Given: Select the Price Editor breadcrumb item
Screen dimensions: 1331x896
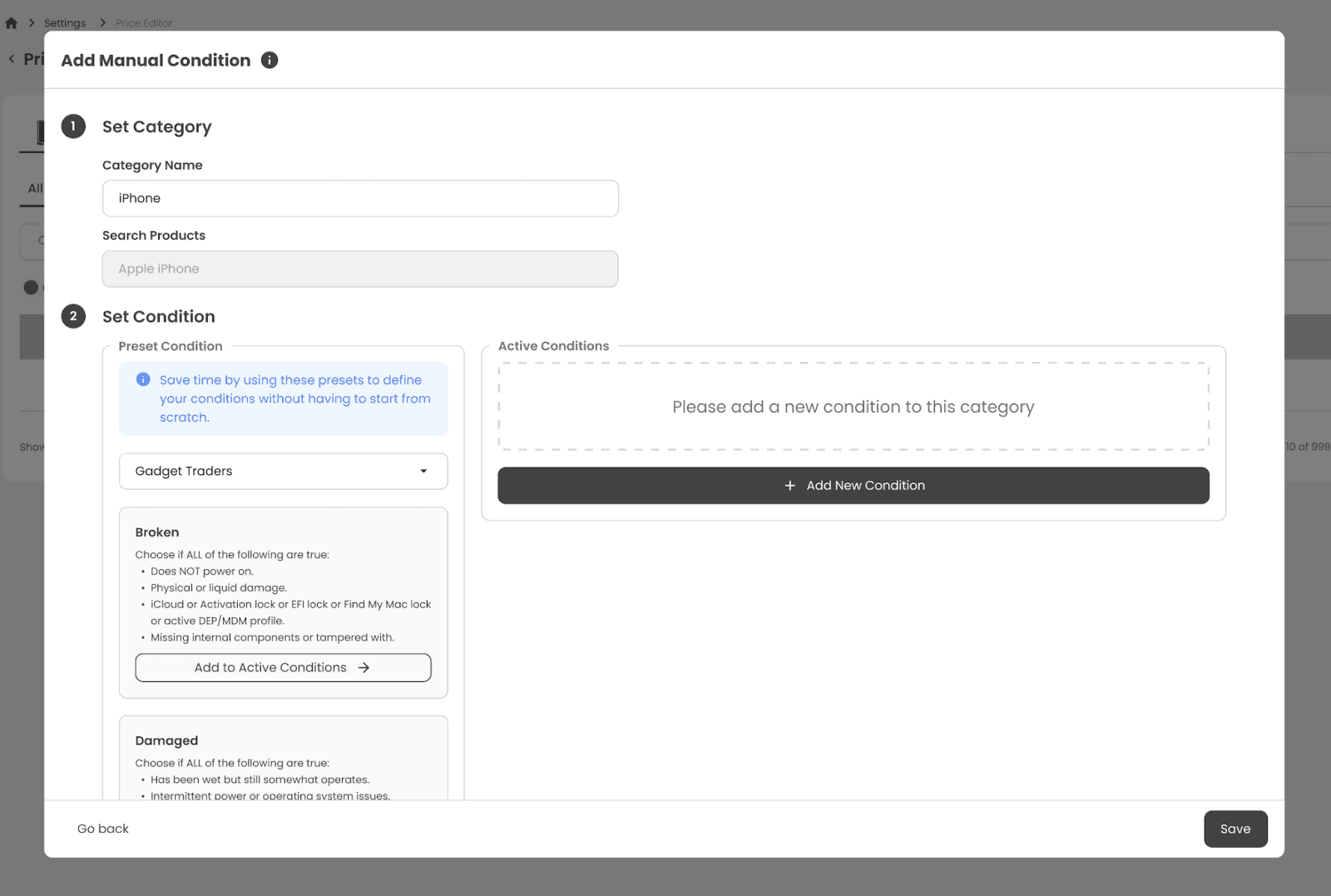Looking at the screenshot, I should 144,23.
